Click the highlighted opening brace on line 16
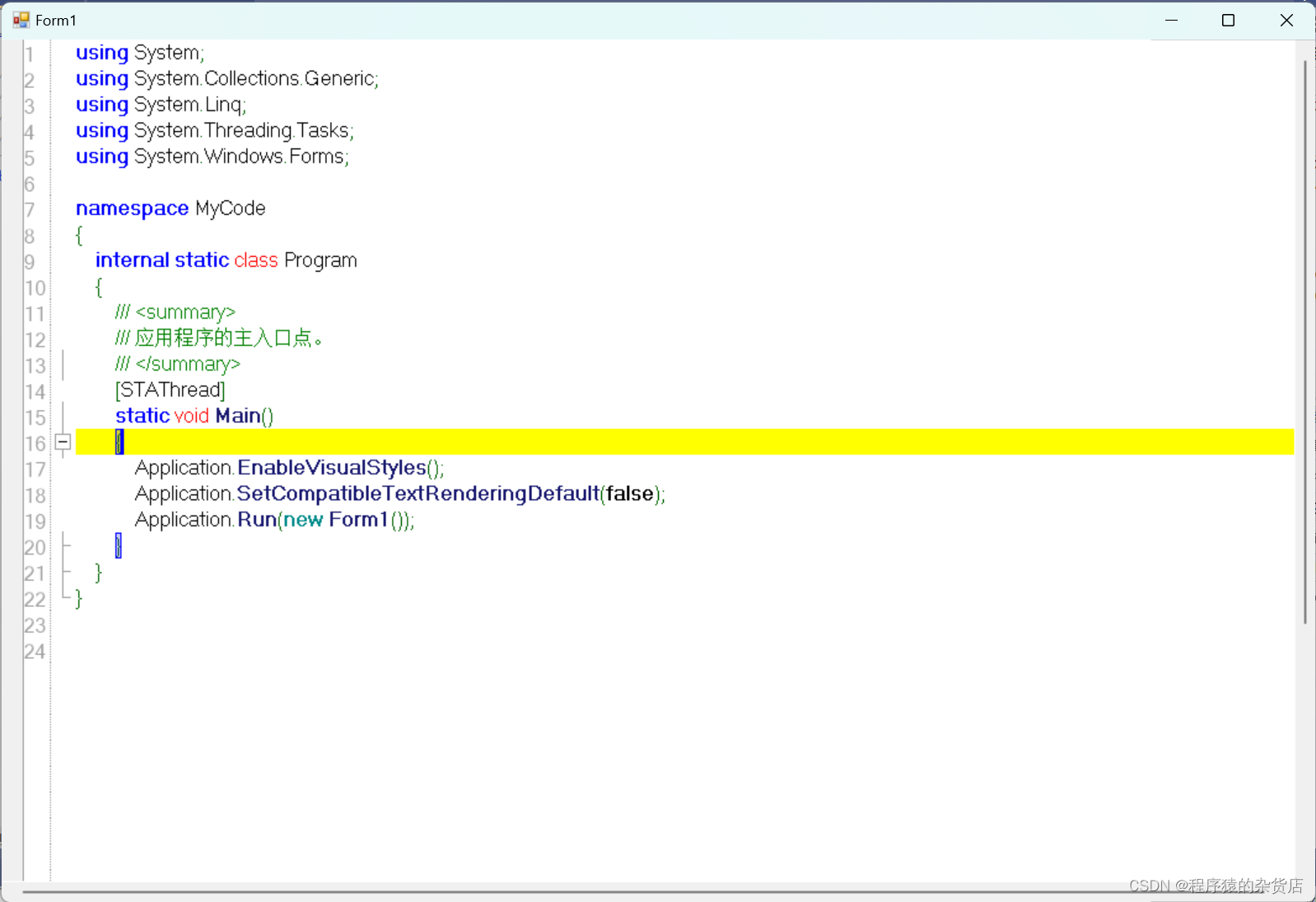Screen dimensions: 1316x902 coord(119,442)
